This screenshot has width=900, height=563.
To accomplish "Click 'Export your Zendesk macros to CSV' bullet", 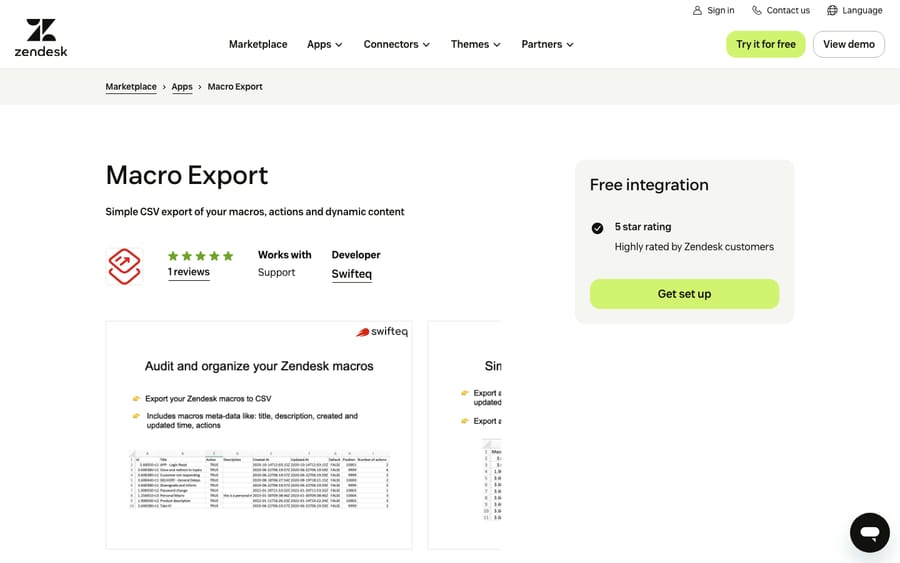I will (208, 398).
